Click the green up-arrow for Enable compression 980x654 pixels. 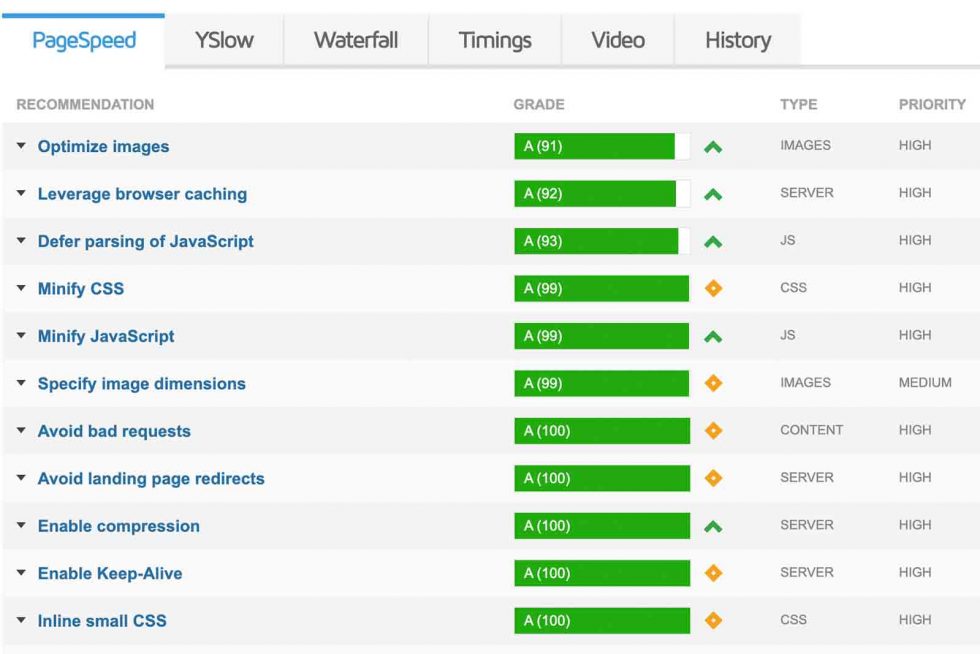[x=712, y=528]
